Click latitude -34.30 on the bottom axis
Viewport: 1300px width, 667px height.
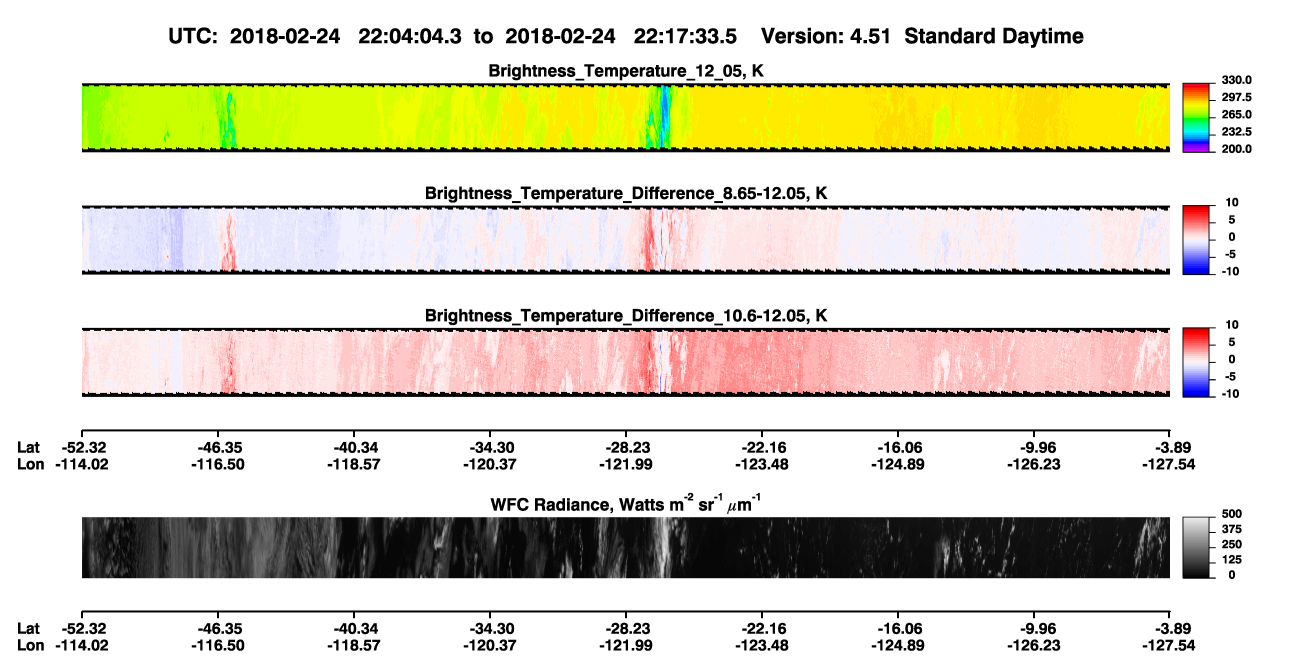pyautogui.click(x=489, y=628)
